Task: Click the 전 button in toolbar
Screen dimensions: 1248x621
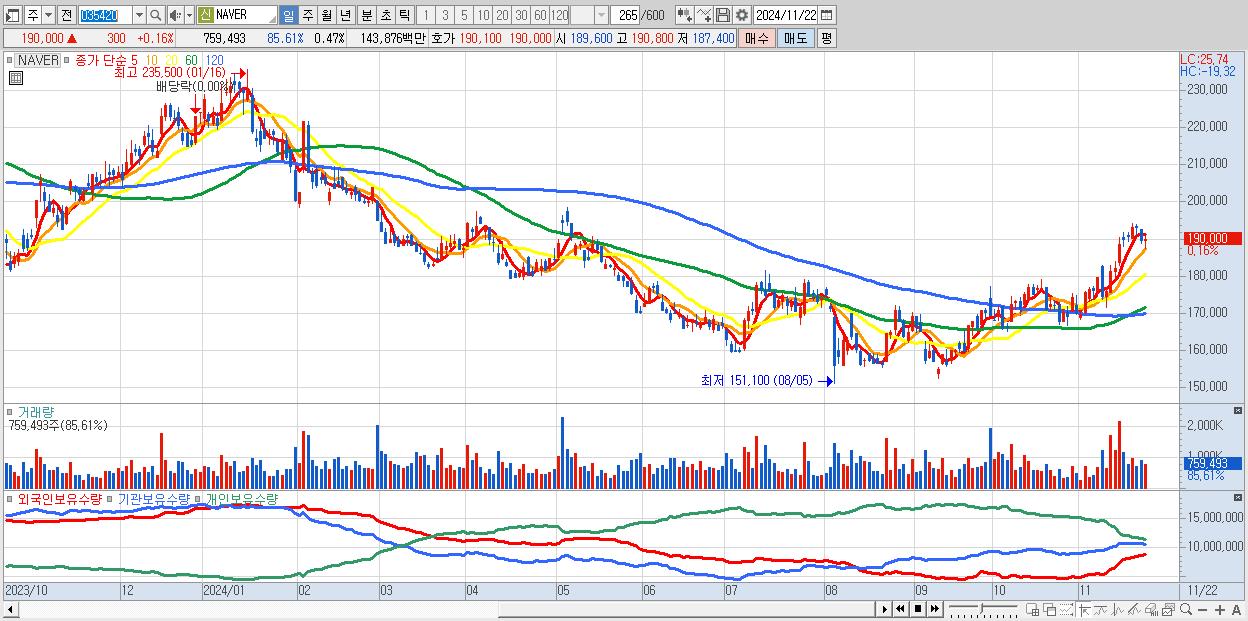Action: tap(66, 15)
